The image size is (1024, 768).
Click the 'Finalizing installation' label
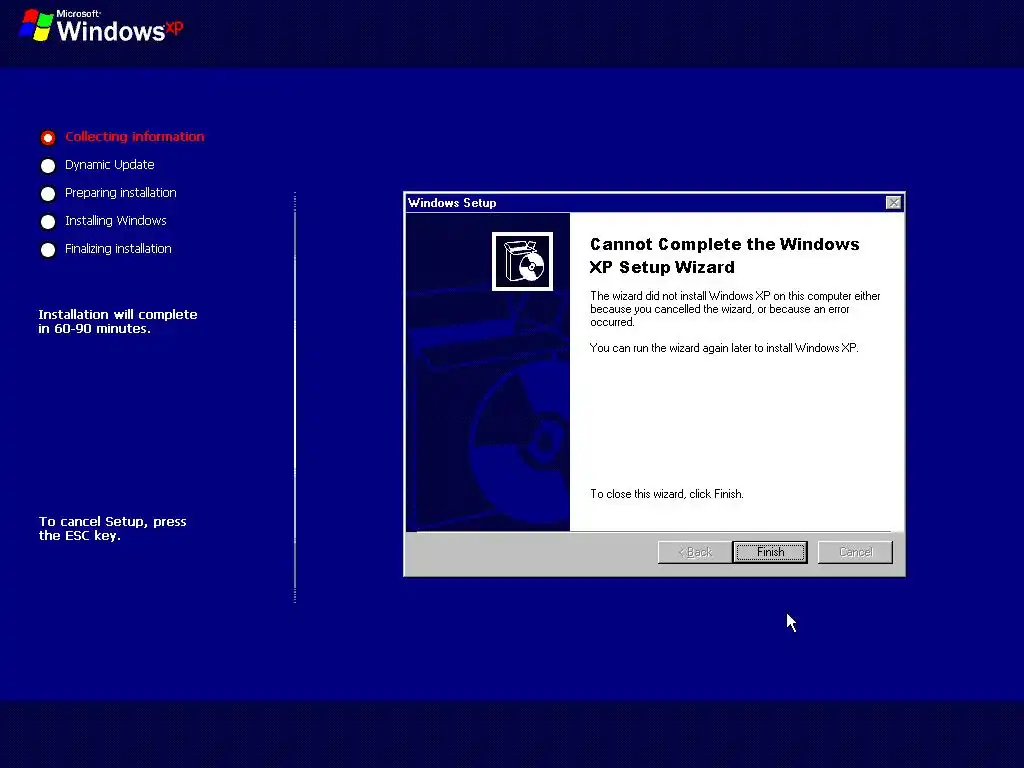(x=118, y=249)
